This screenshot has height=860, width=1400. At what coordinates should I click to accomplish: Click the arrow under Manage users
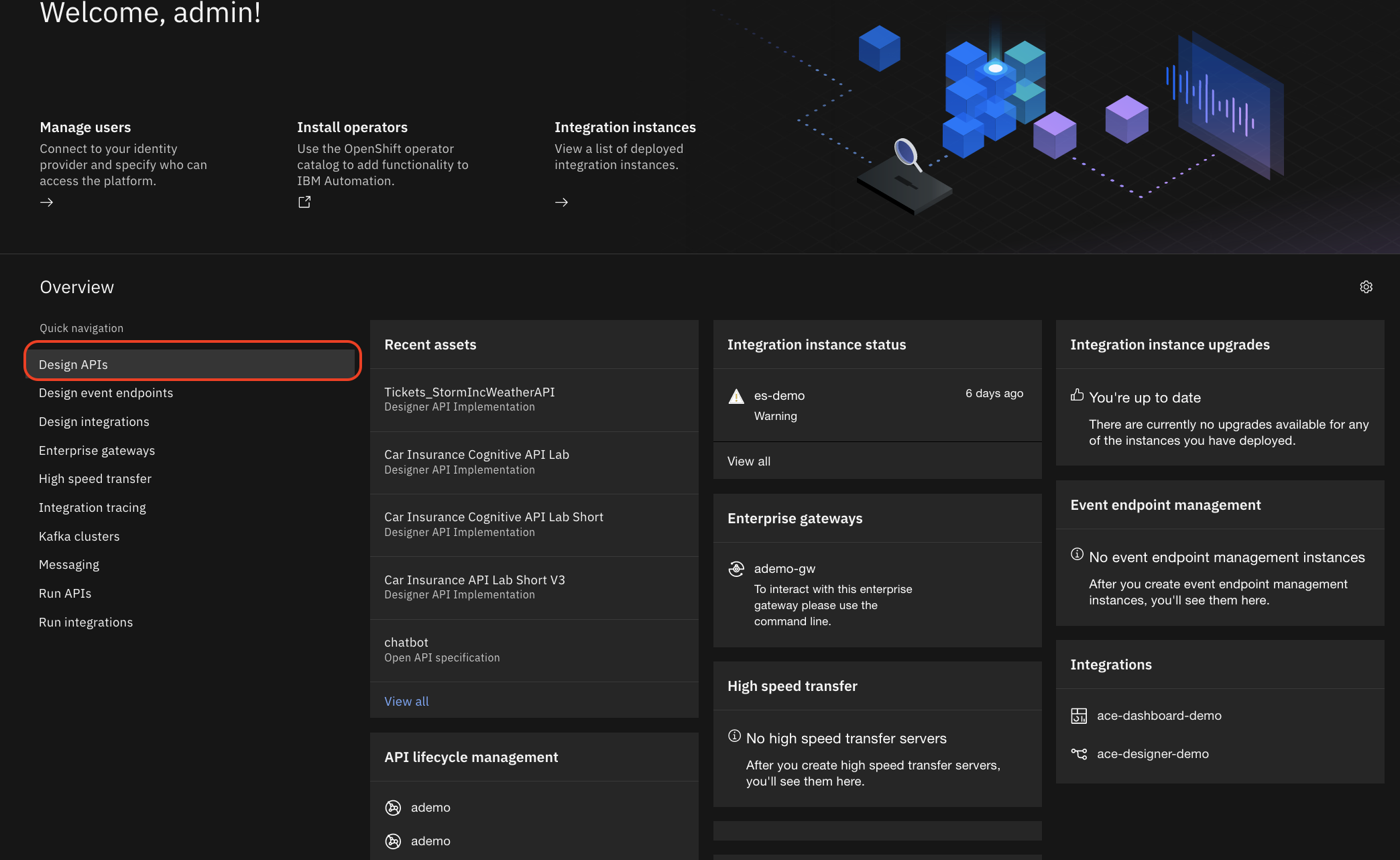46,202
